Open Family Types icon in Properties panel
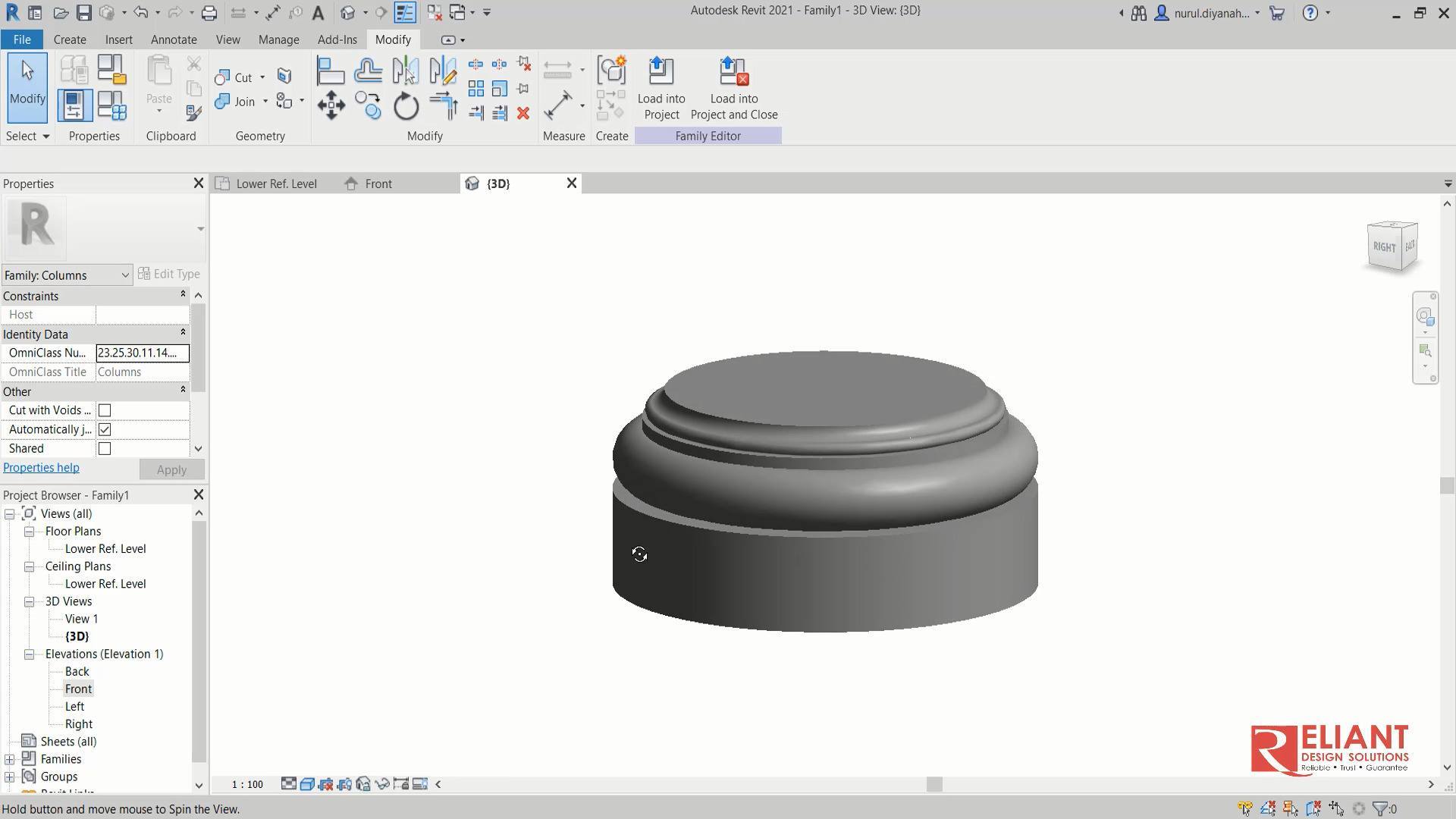 112,105
